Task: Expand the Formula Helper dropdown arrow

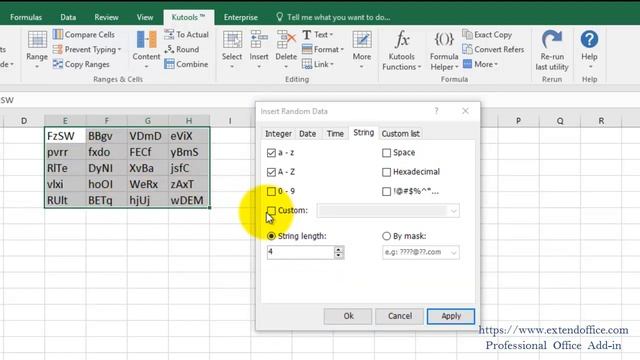Action: coord(456,67)
